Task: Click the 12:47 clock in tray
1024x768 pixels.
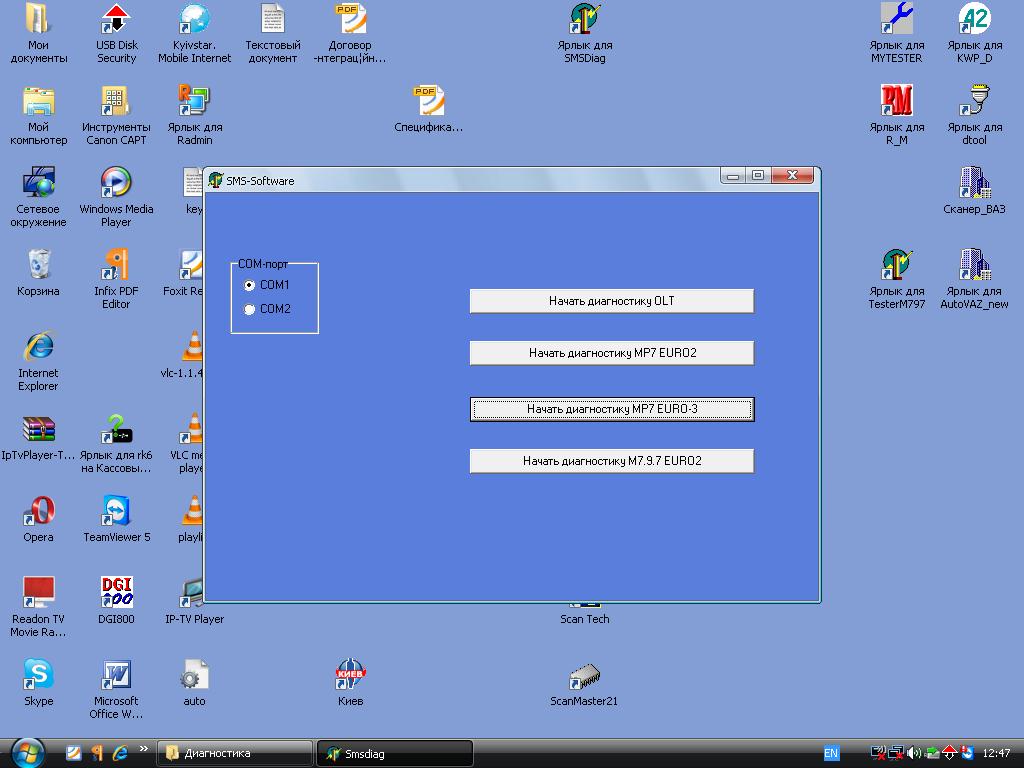Action: (996, 753)
